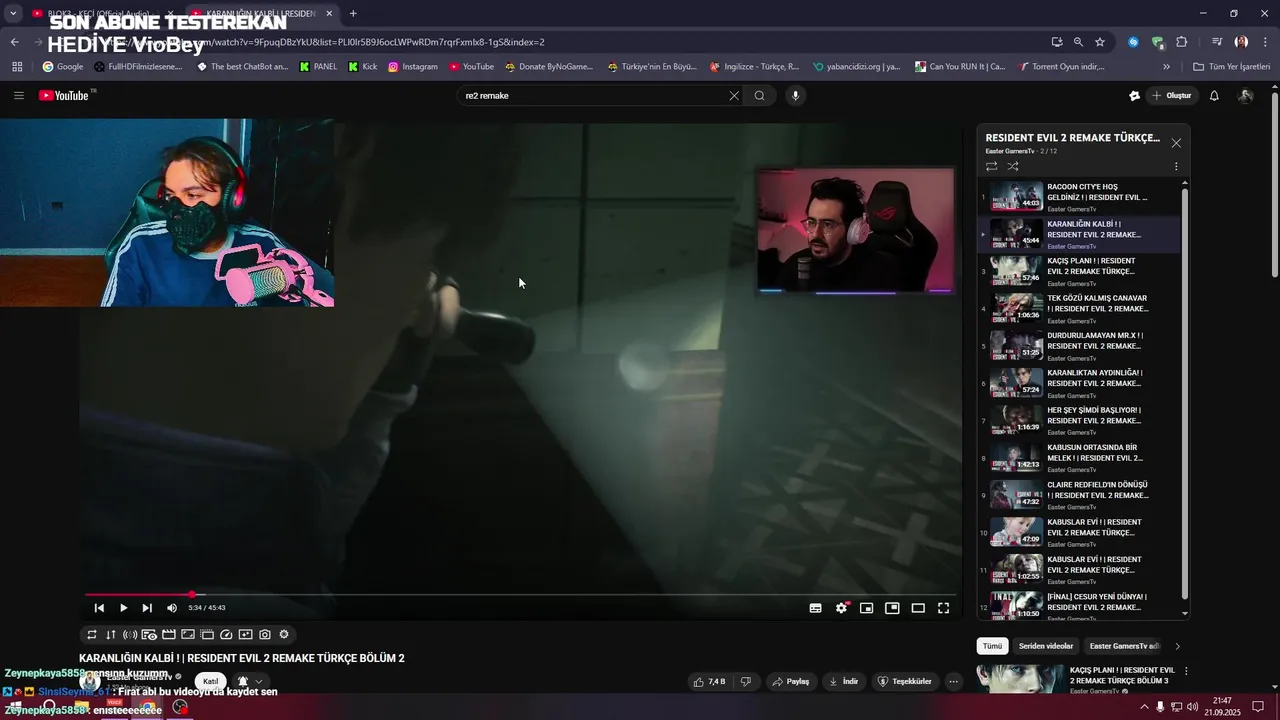This screenshot has height=720, width=1280.
Task: Click the search magnifier button
Action: pos(760,96)
